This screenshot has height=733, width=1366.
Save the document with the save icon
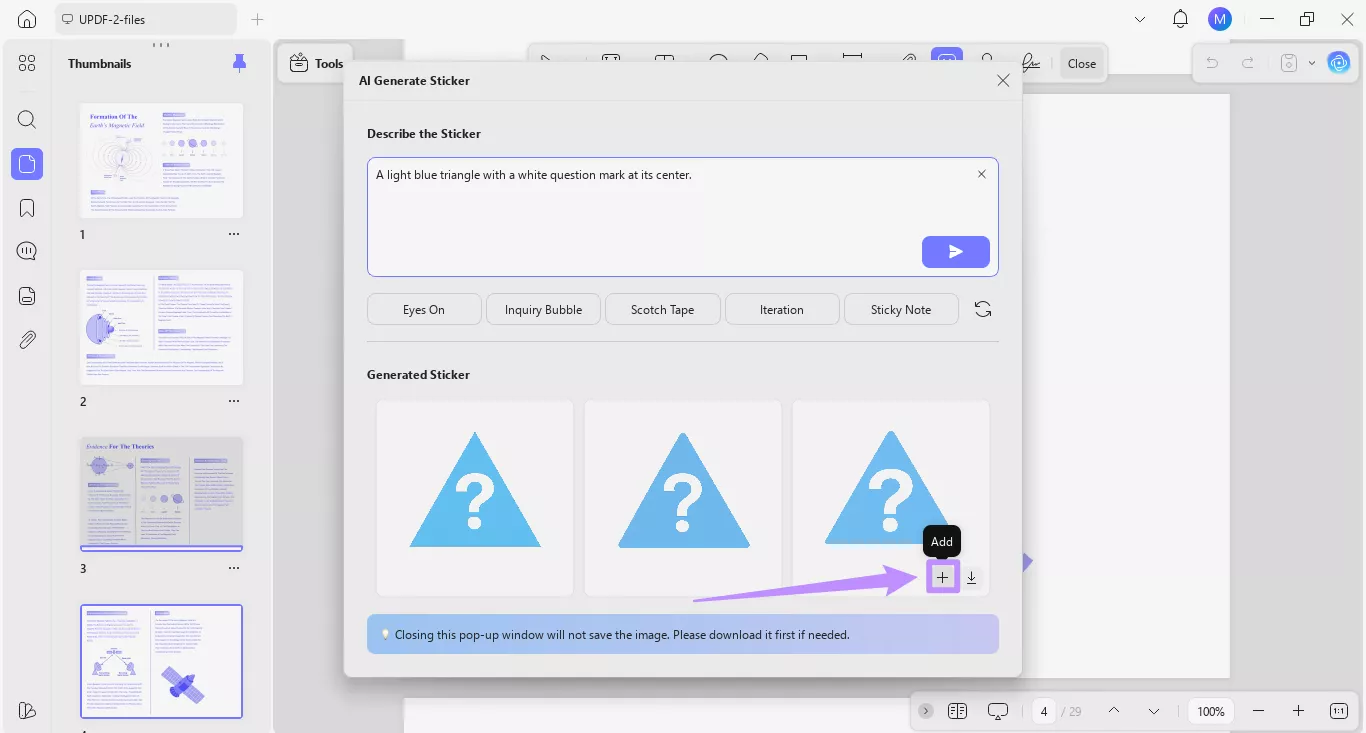(x=1289, y=63)
